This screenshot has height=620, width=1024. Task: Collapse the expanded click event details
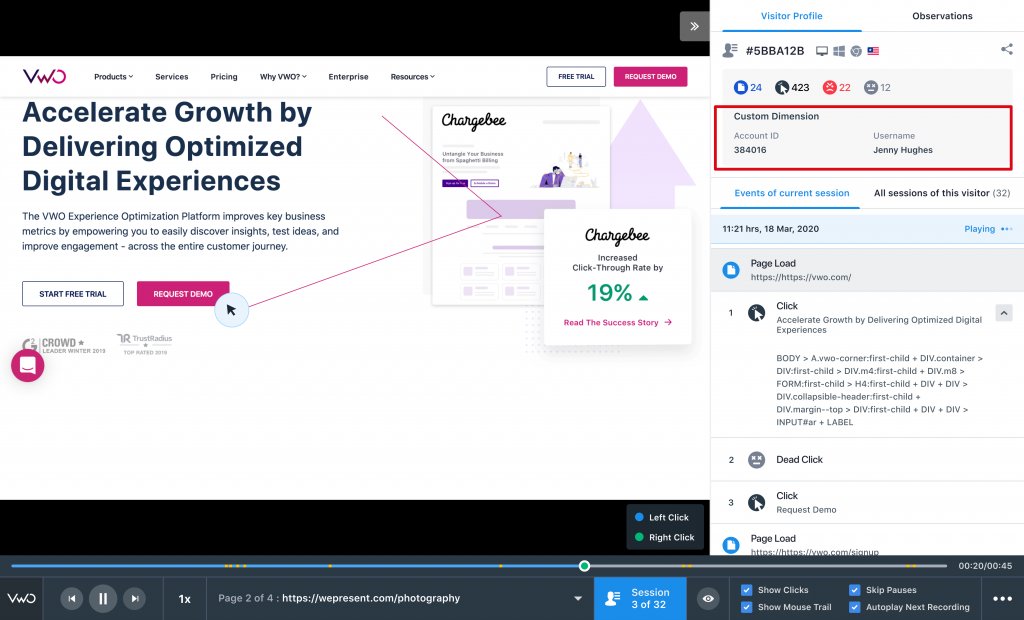coord(1004,313)
